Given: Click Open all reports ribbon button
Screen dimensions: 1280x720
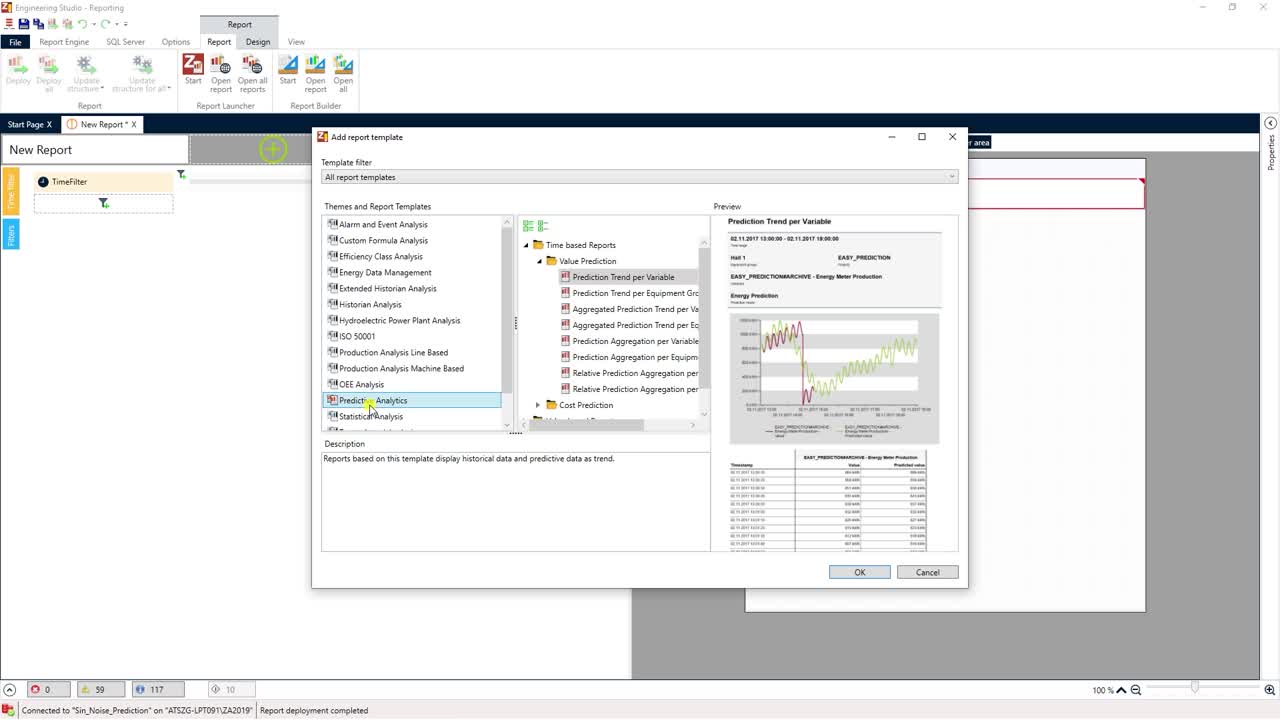Looking at the screenshot, I should coord(252,74).
